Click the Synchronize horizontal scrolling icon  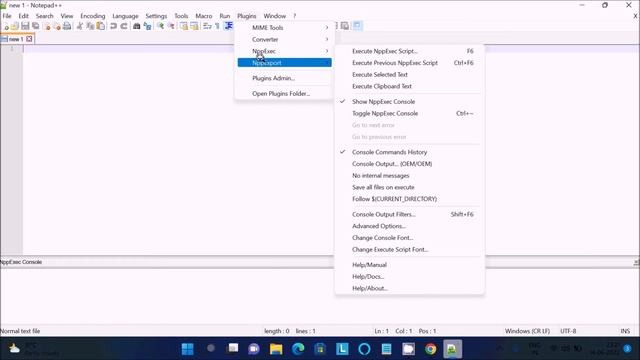point(194,27)
